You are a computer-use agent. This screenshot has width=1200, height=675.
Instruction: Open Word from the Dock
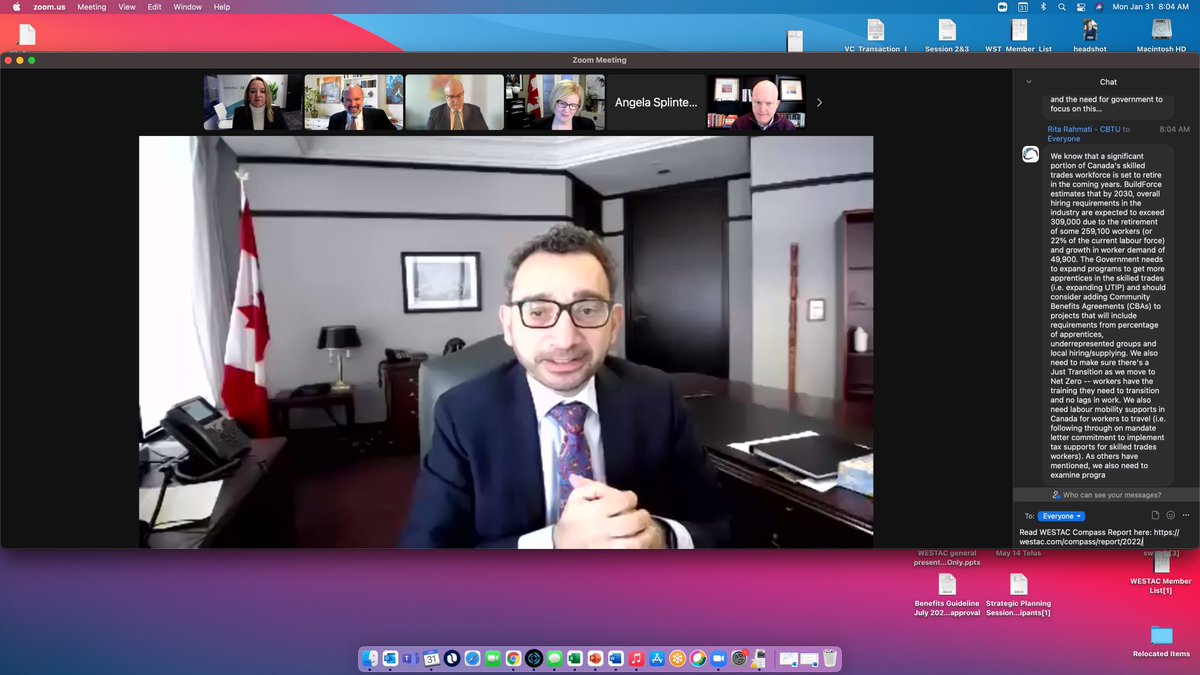click(615, 658)
